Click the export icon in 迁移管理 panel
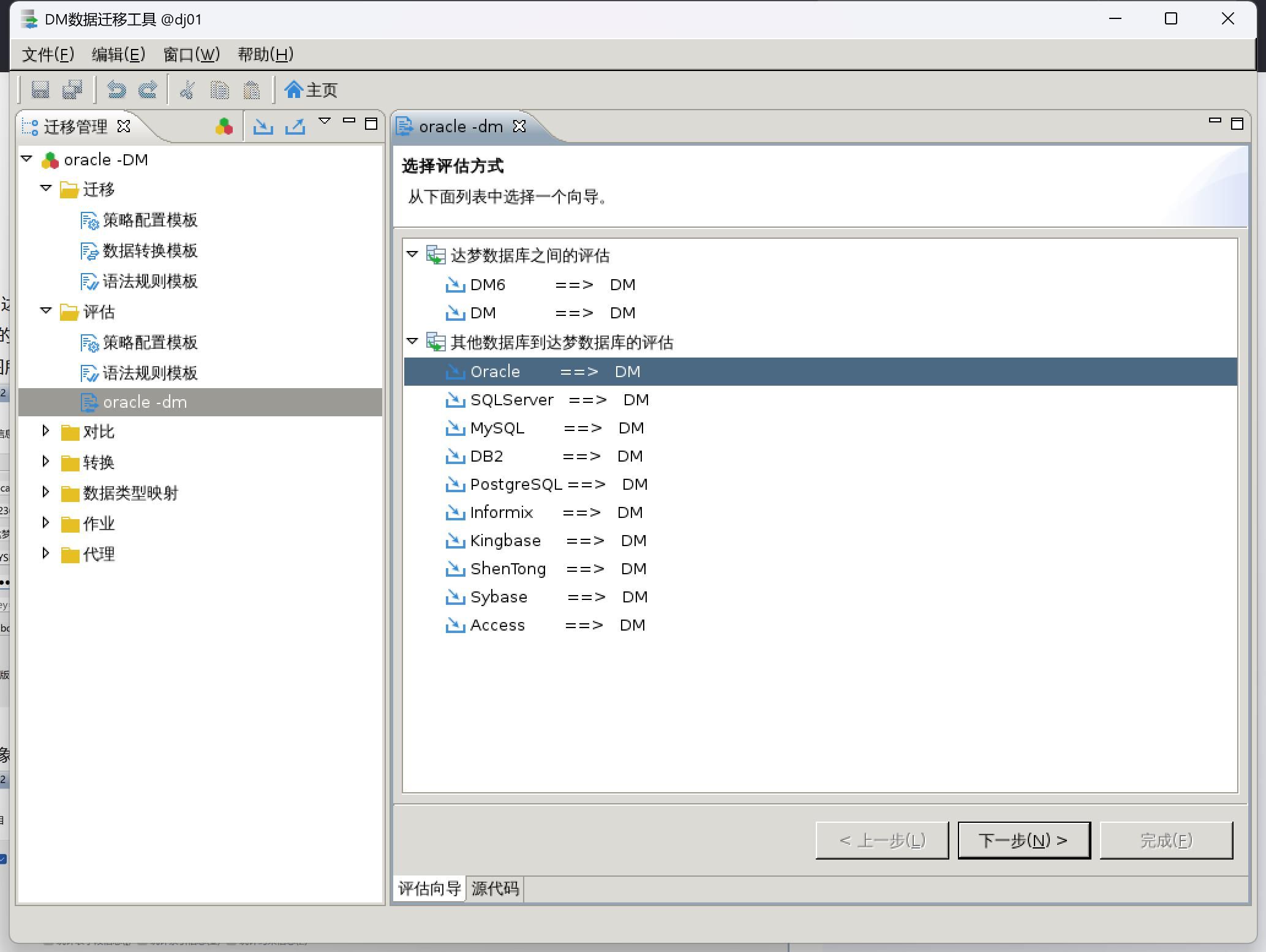The width and height of the screenshot is (1266, 952). [x=295, y=127]
